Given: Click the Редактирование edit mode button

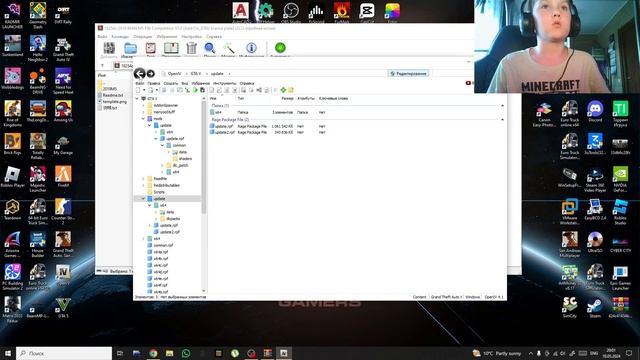Looking at the screenshot, I should (408, 73).
